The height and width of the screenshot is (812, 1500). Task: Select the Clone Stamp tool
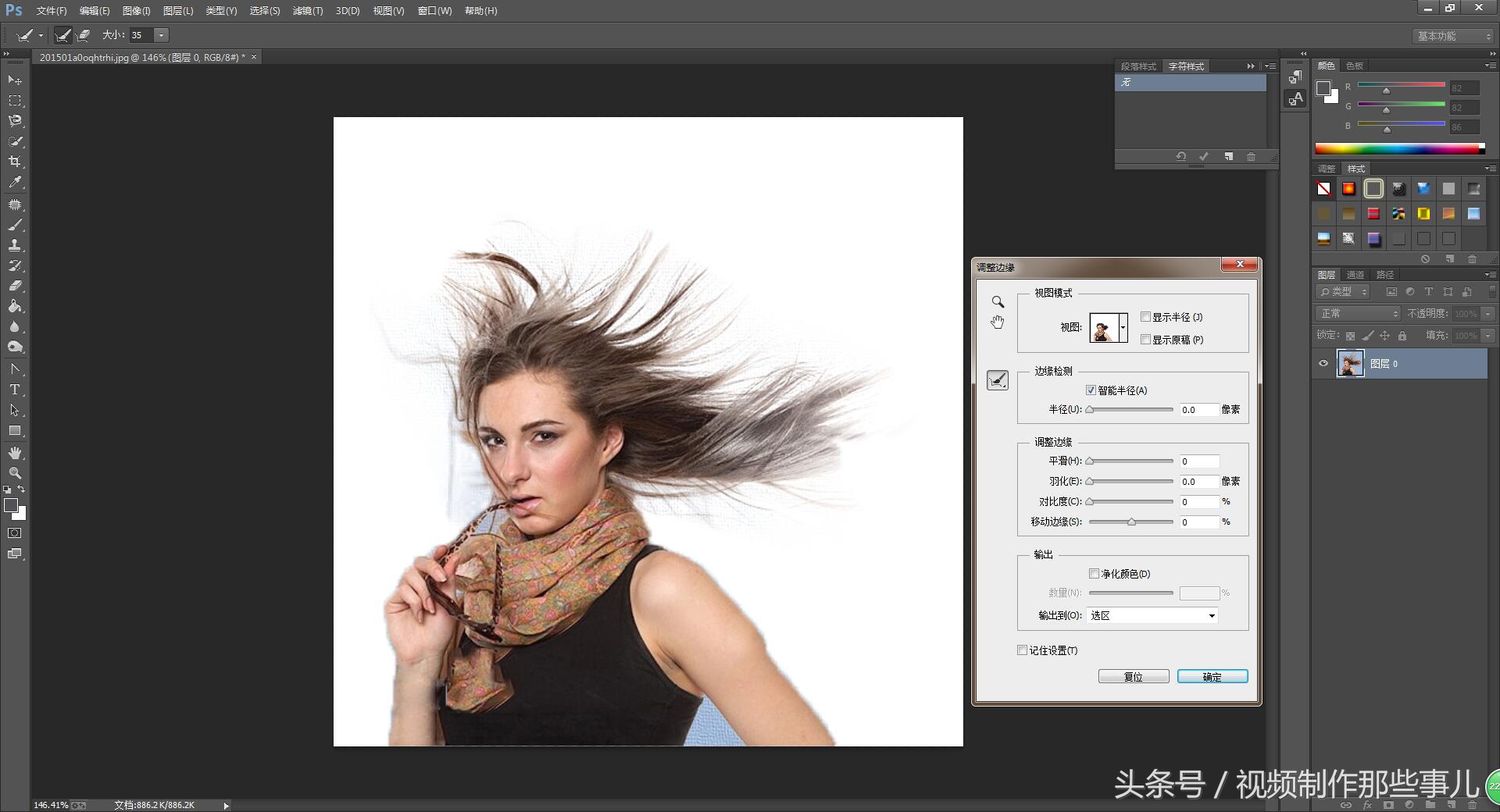15,245
